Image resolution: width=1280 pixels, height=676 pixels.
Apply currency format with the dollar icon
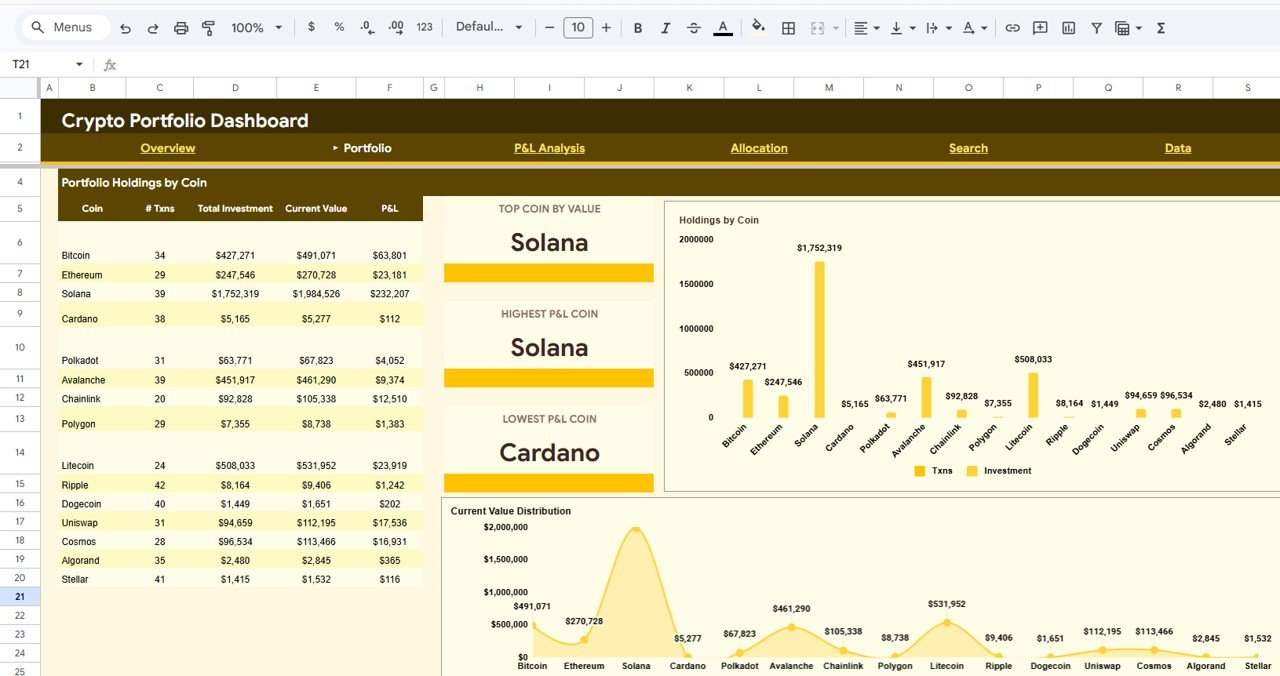click(311, 27)
